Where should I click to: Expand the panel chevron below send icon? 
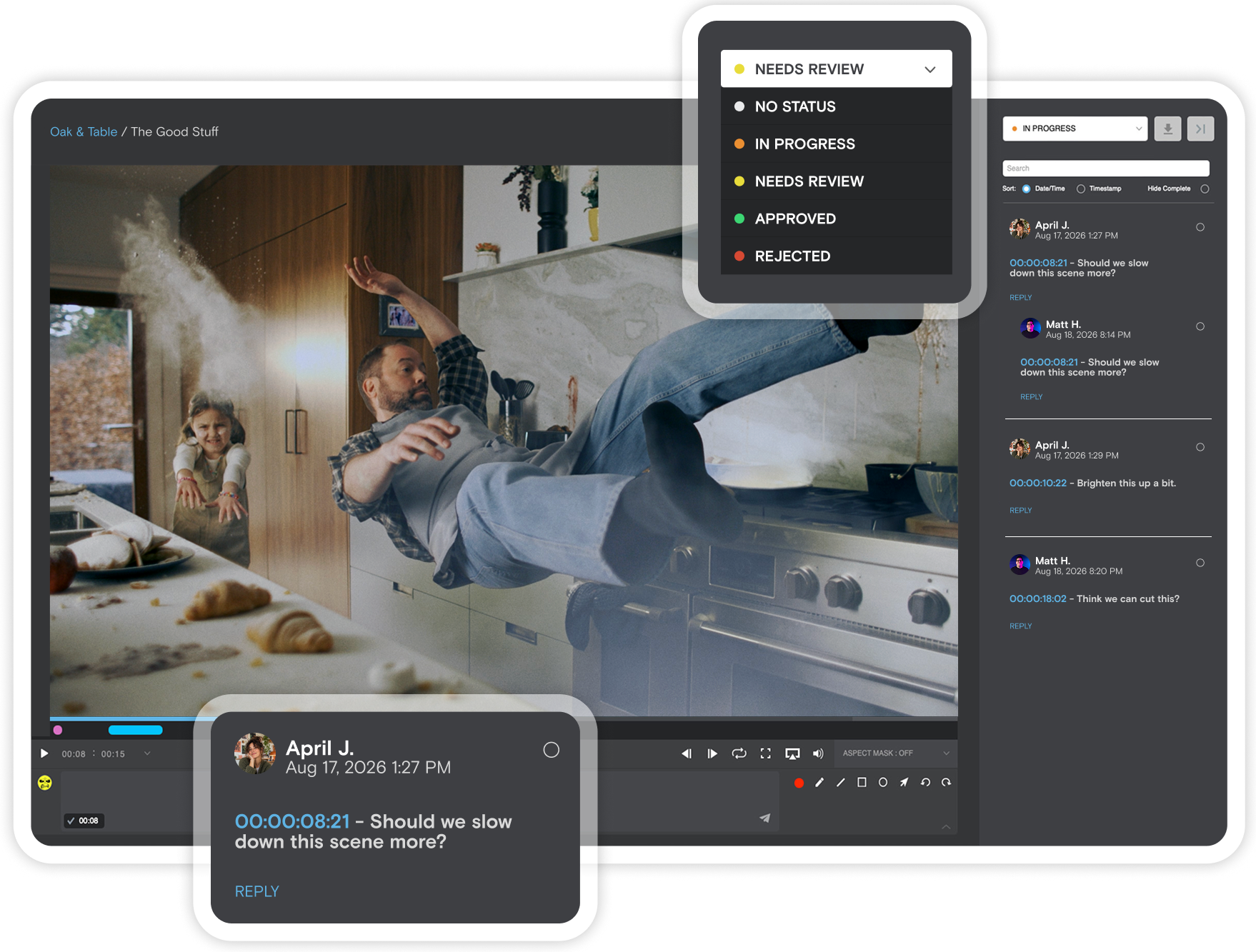tap(946, 827)
